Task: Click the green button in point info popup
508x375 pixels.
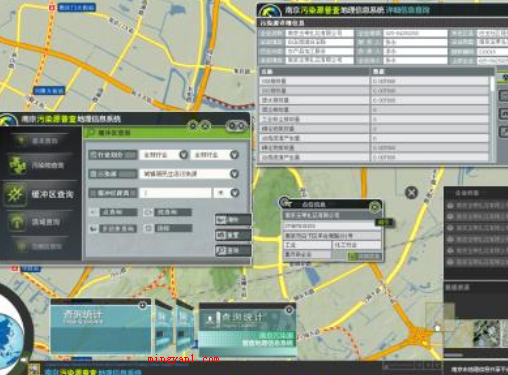Action: coord(365,256)
